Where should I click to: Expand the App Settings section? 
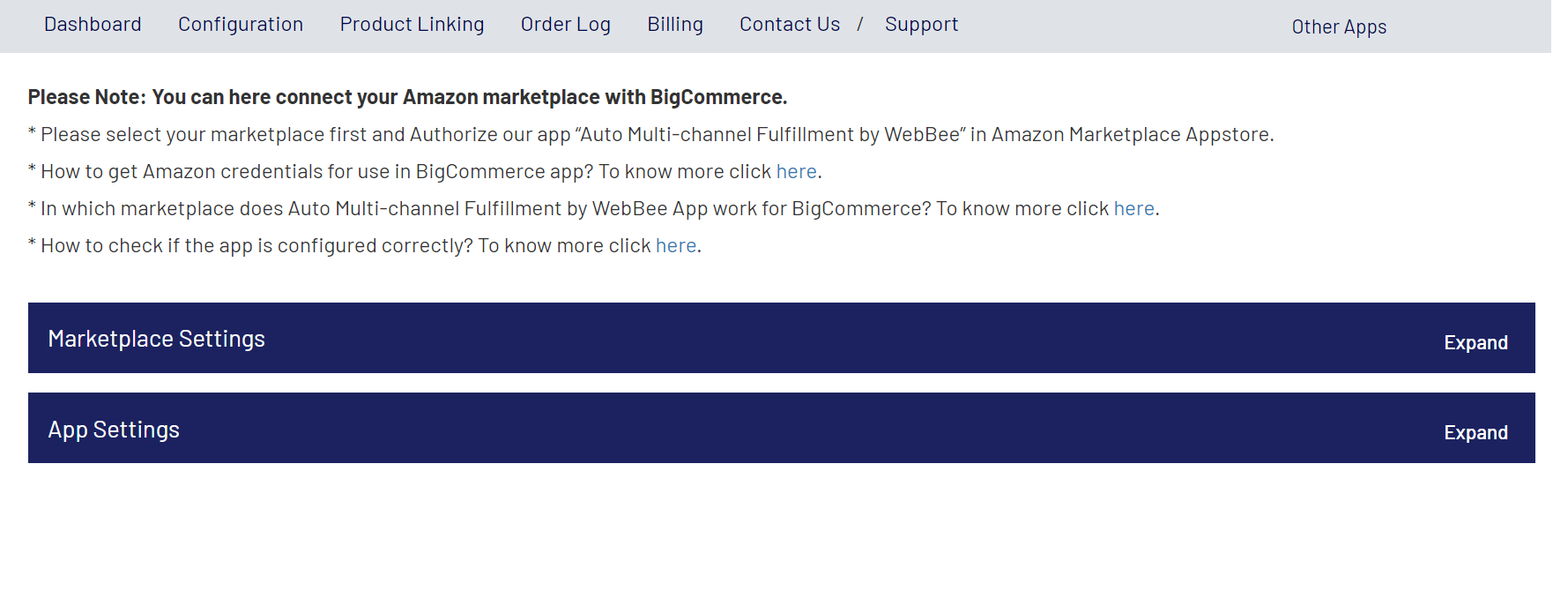tap(1475, 433)
